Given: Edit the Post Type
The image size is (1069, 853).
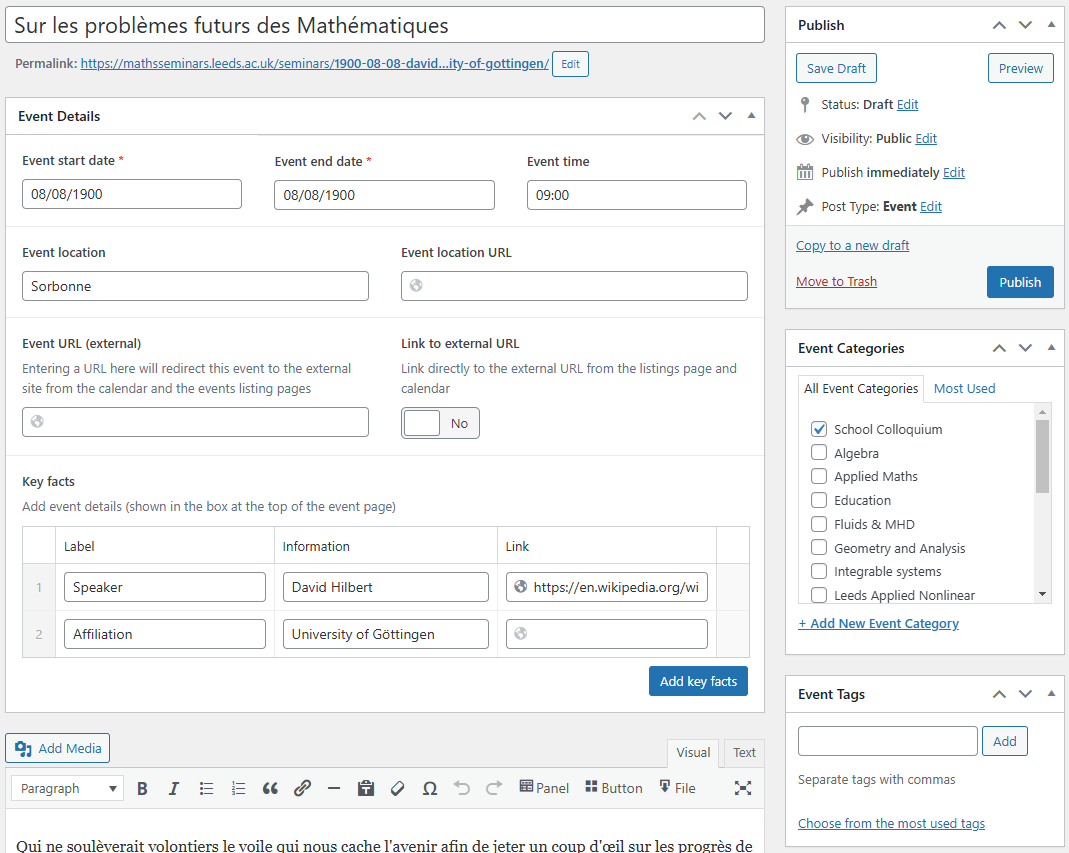Looking at the screenshot, I should coord(931,207).
